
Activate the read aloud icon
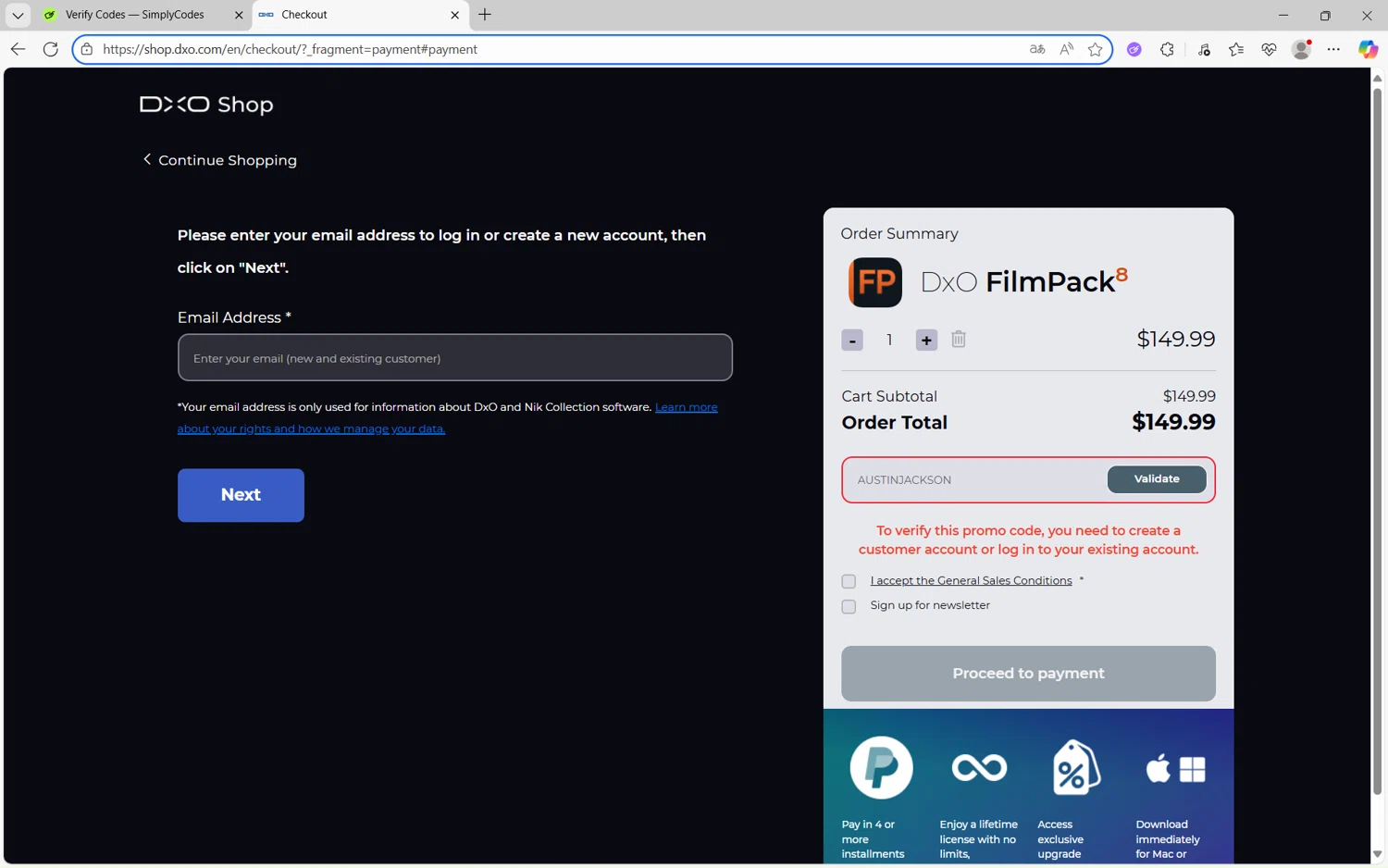tap(1067, 49)
